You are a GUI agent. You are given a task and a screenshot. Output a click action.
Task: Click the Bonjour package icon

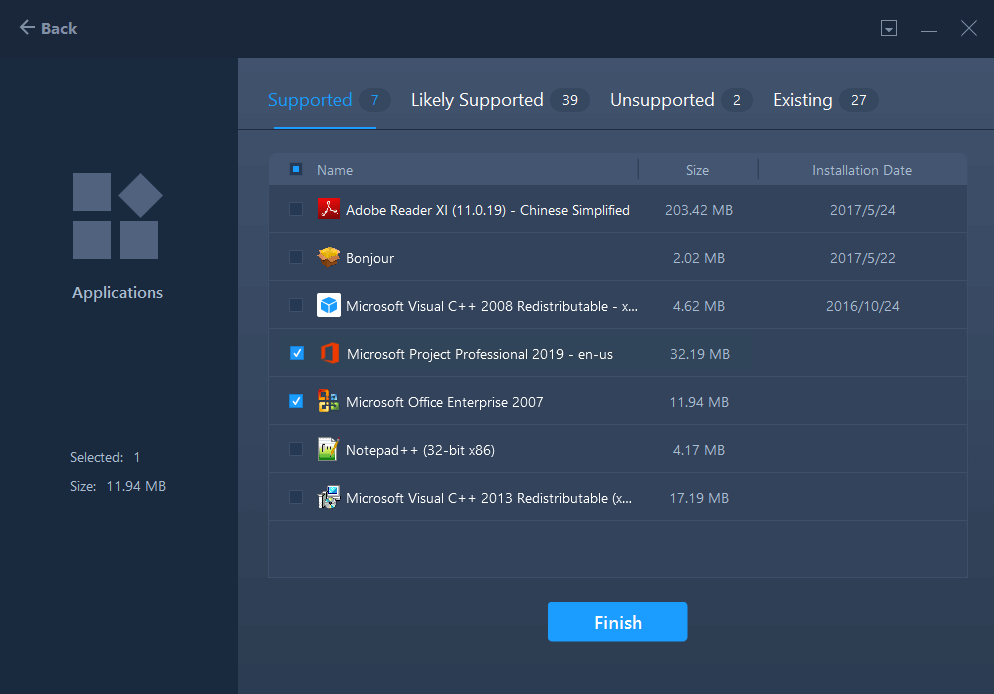tap(329, 258)
